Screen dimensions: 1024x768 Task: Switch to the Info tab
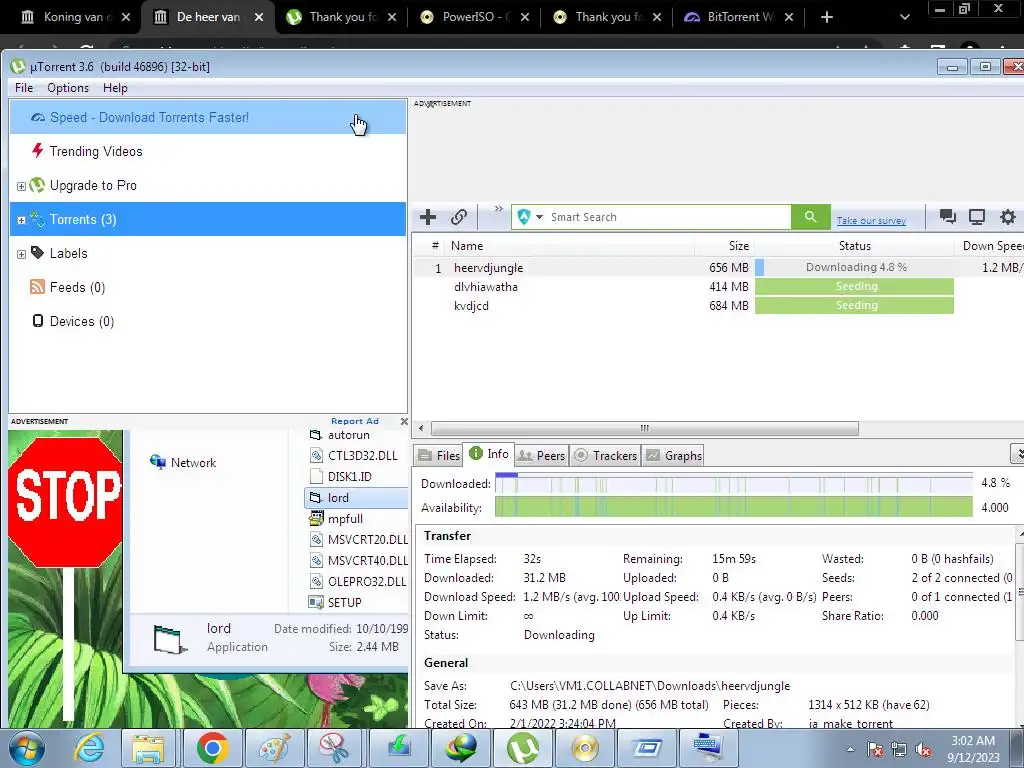click(x=488, y=454)
